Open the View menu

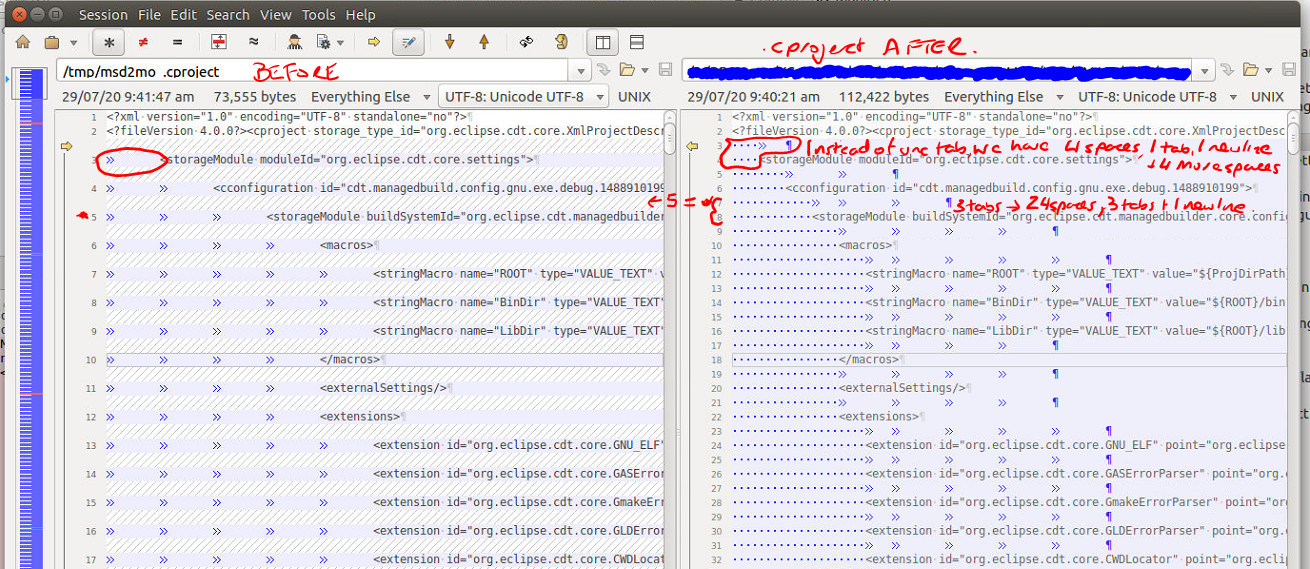[x=276, y=14]
